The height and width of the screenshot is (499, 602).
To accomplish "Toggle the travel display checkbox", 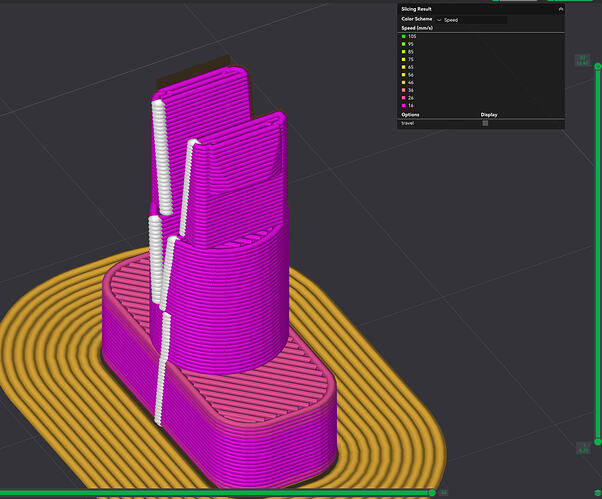I will (x=485, y=123).
